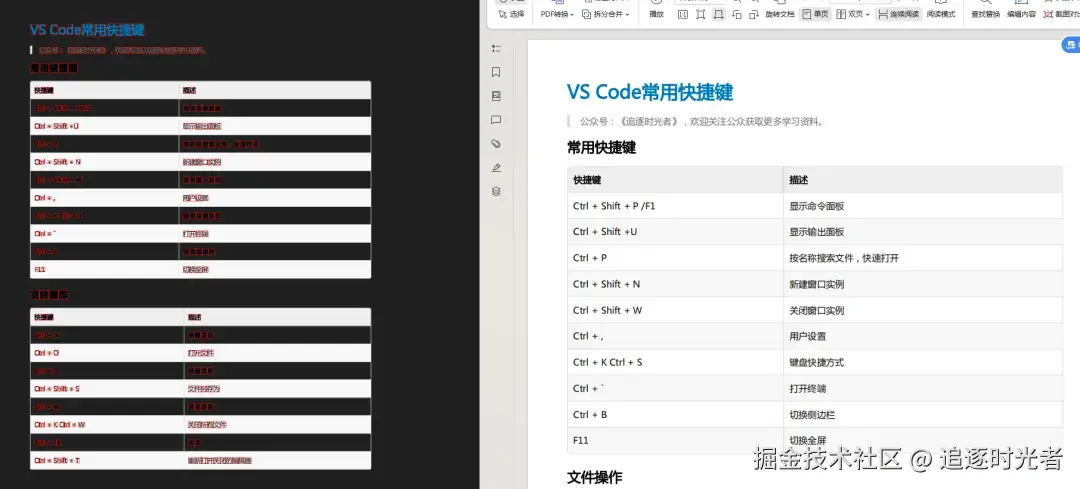Click 播放 to start slideshow
The height and width of the screenshot is (489, 1080).
click(x=656, y=14)
